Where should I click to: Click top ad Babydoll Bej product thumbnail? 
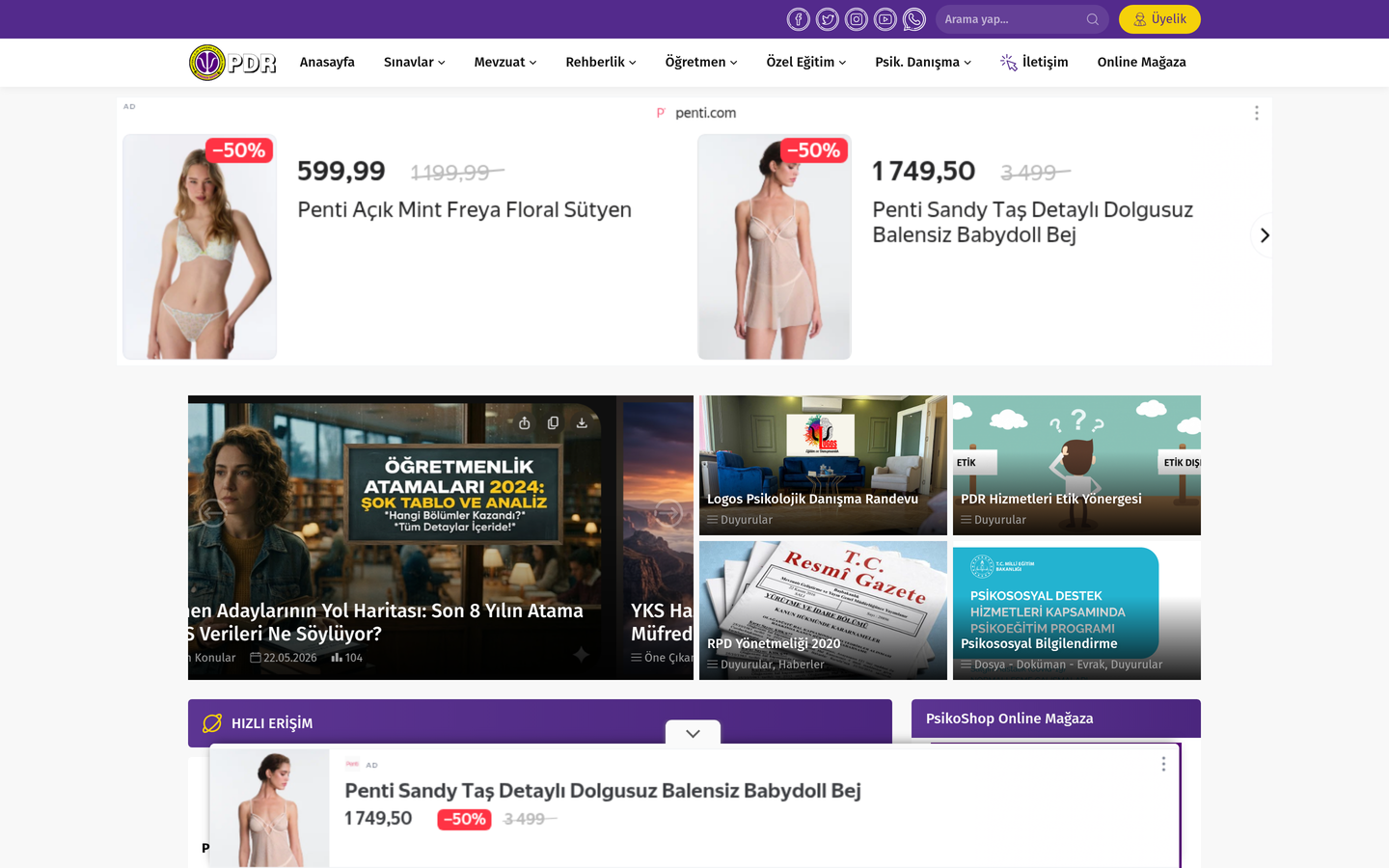click(x=775, y=247)
